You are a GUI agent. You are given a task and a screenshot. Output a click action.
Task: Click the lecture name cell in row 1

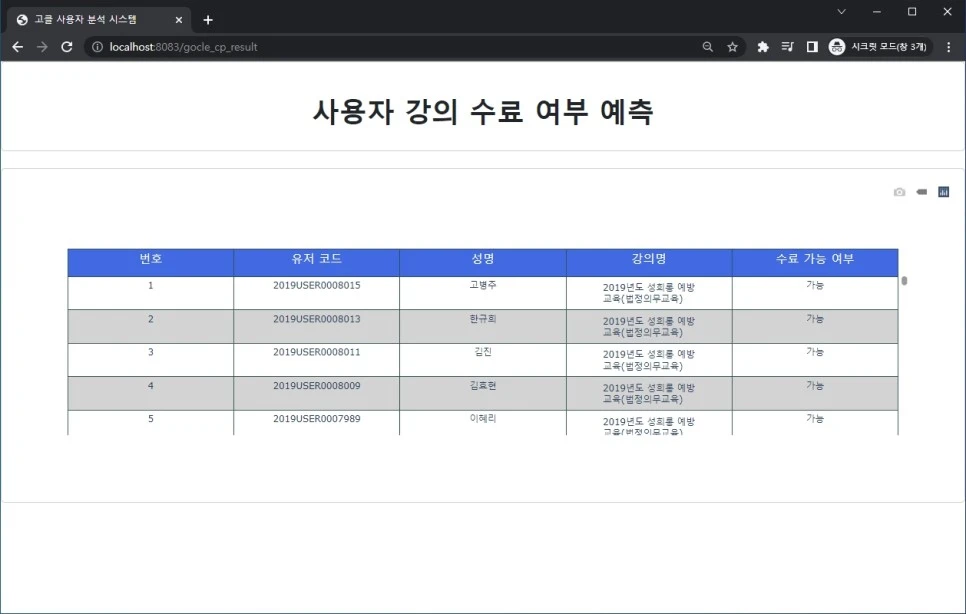[x=649, y=293]
